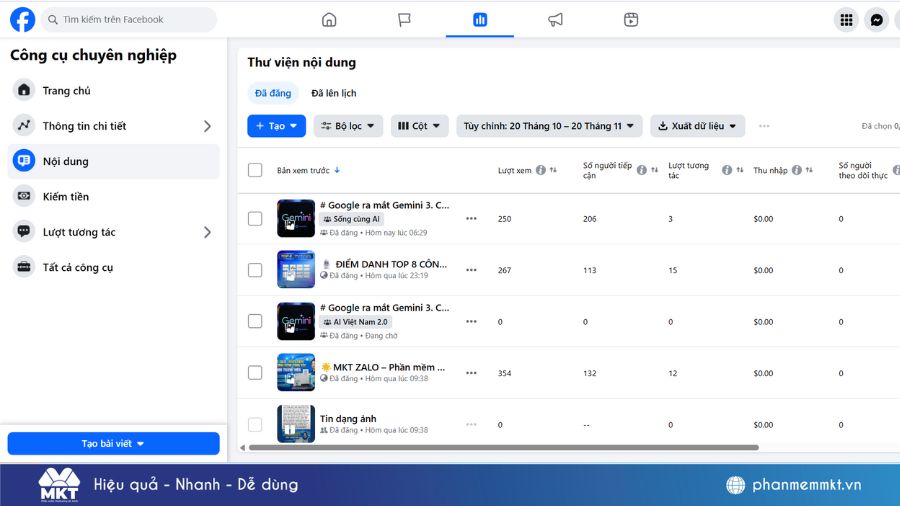Click the Thông tin chi tiết insights icon
The width and height of the screenshot is (900, 506).
coord(24,126)
